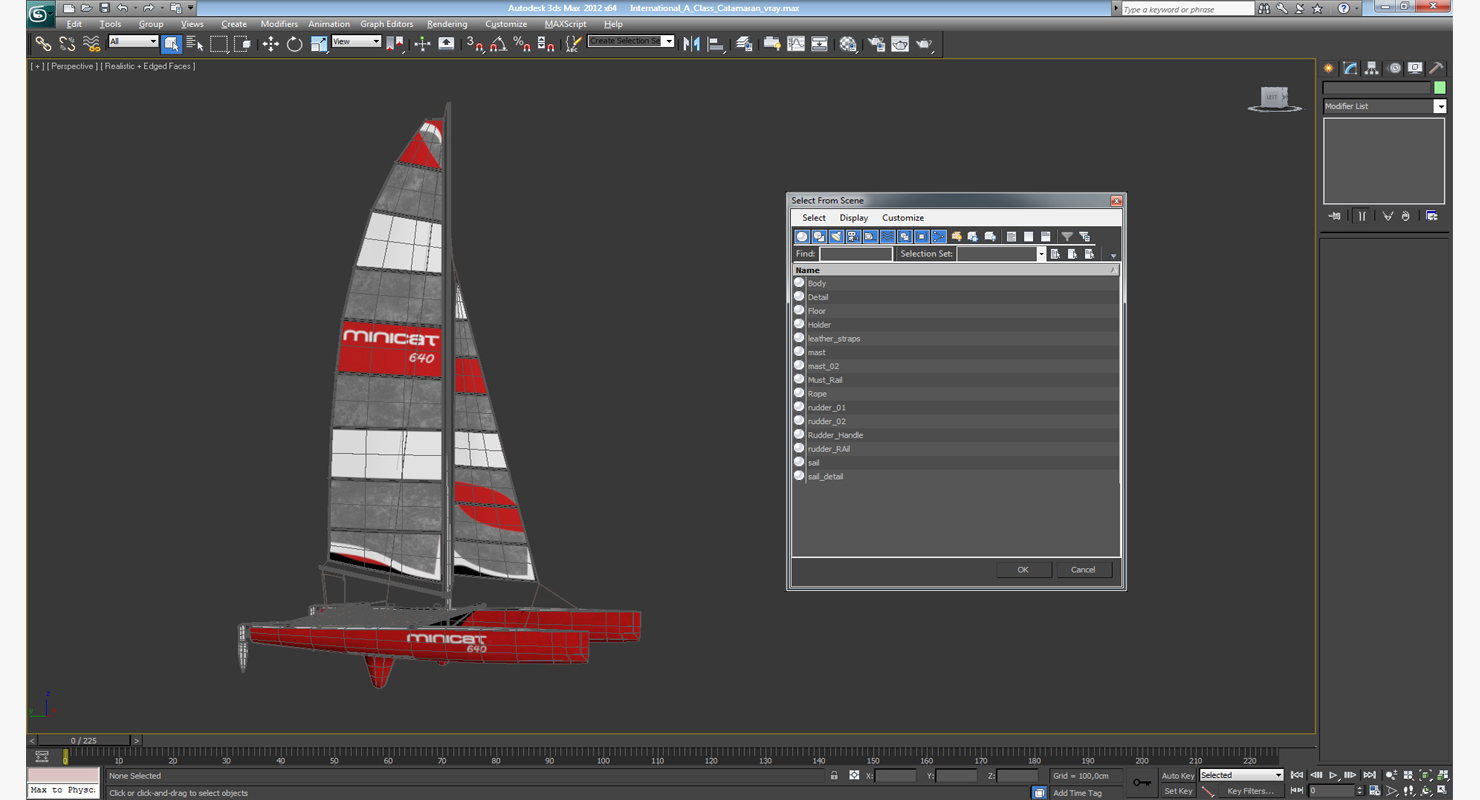Click the Play Animation button
The width and height of the screenshot is (1480, 800).
pyautogui.click(x=1333, y=775)
